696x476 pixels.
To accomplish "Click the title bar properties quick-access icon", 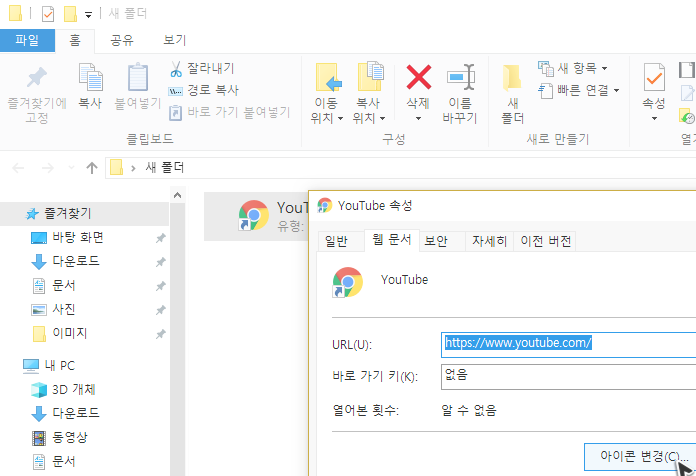I will click(x=48, y=14).
